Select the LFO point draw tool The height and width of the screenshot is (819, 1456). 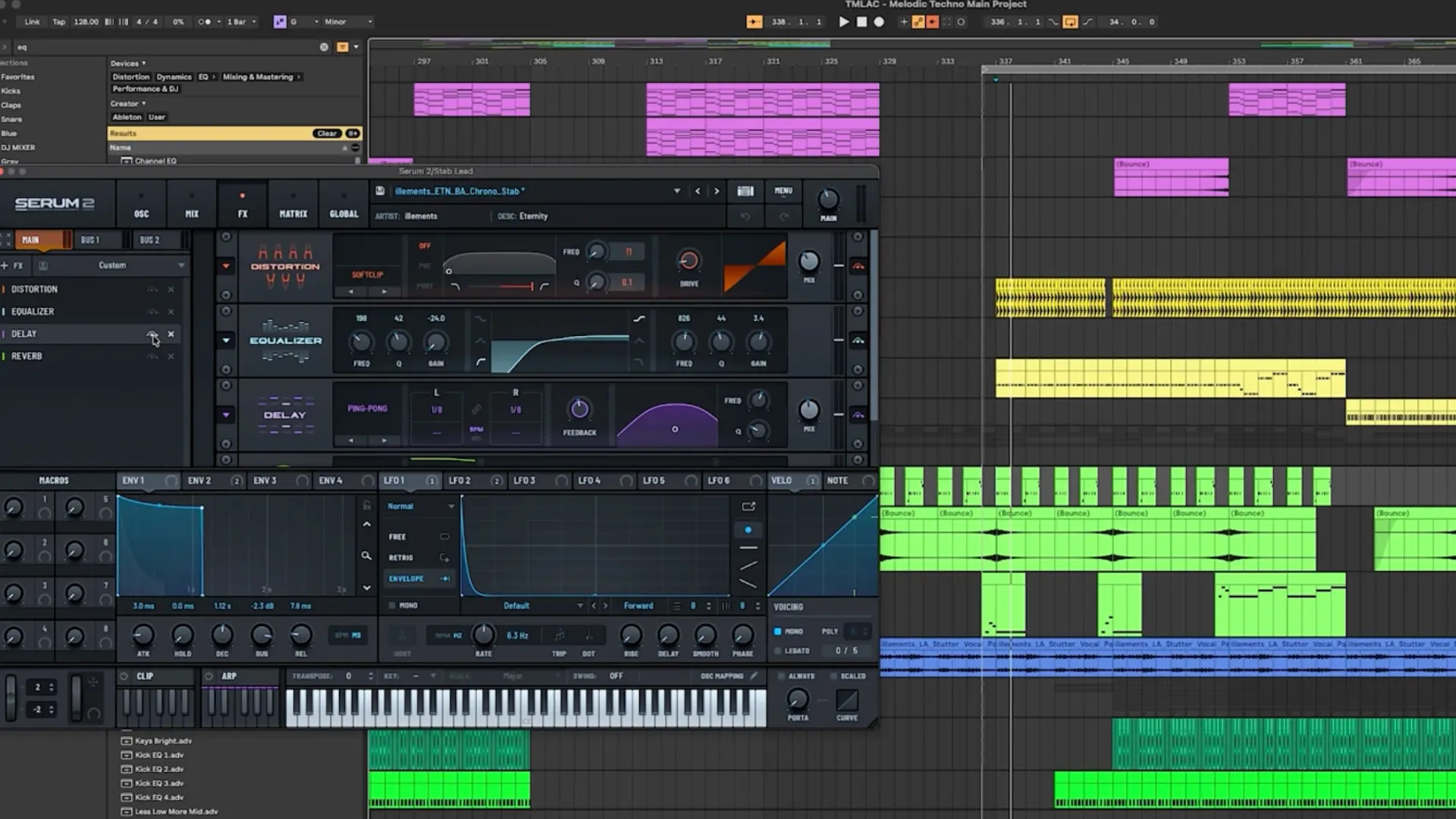click(748, 530)
